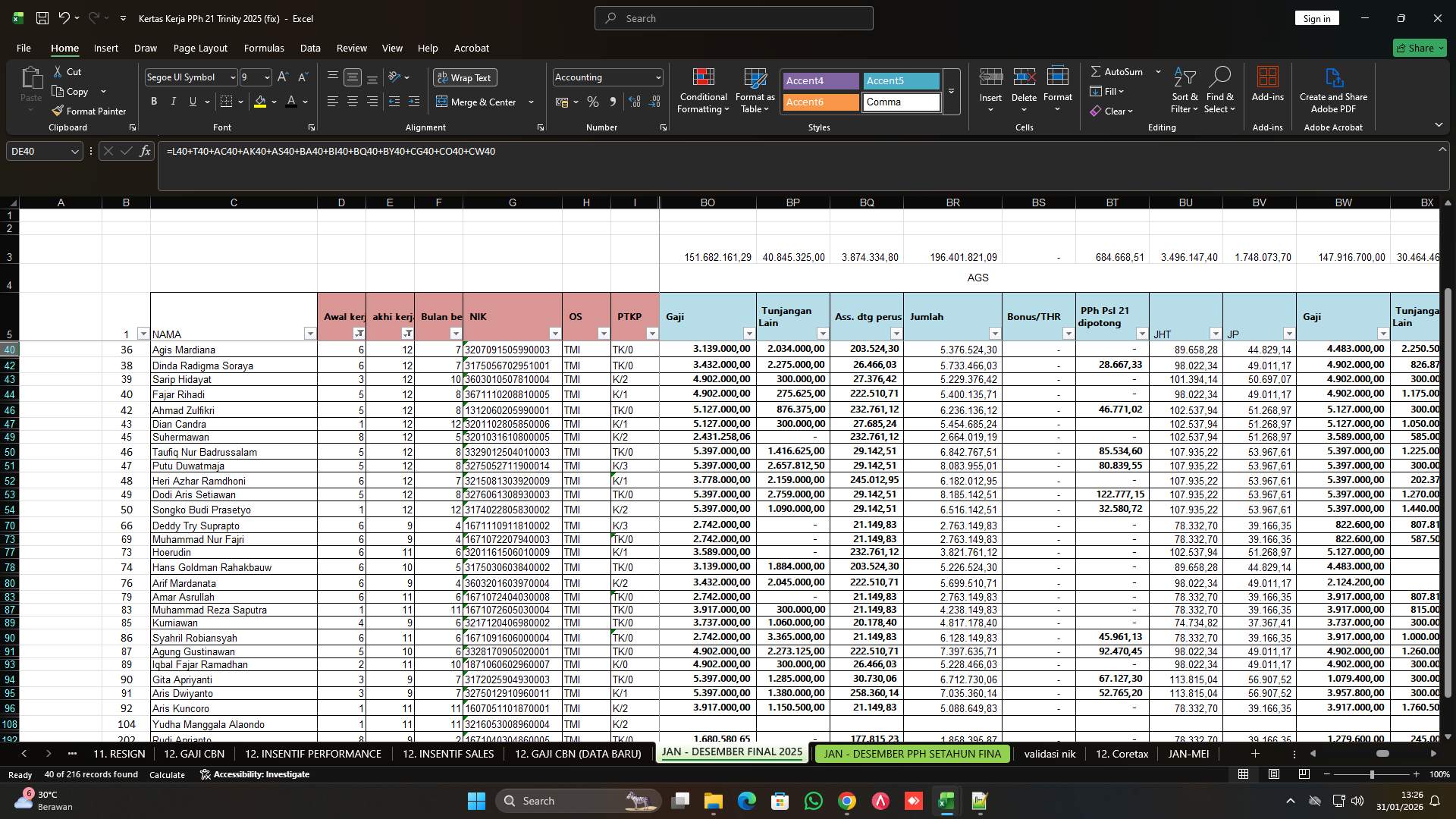Open the font size dropdown
The width and height of the screenshot is (1456, 819).
[x=267, y=77]
